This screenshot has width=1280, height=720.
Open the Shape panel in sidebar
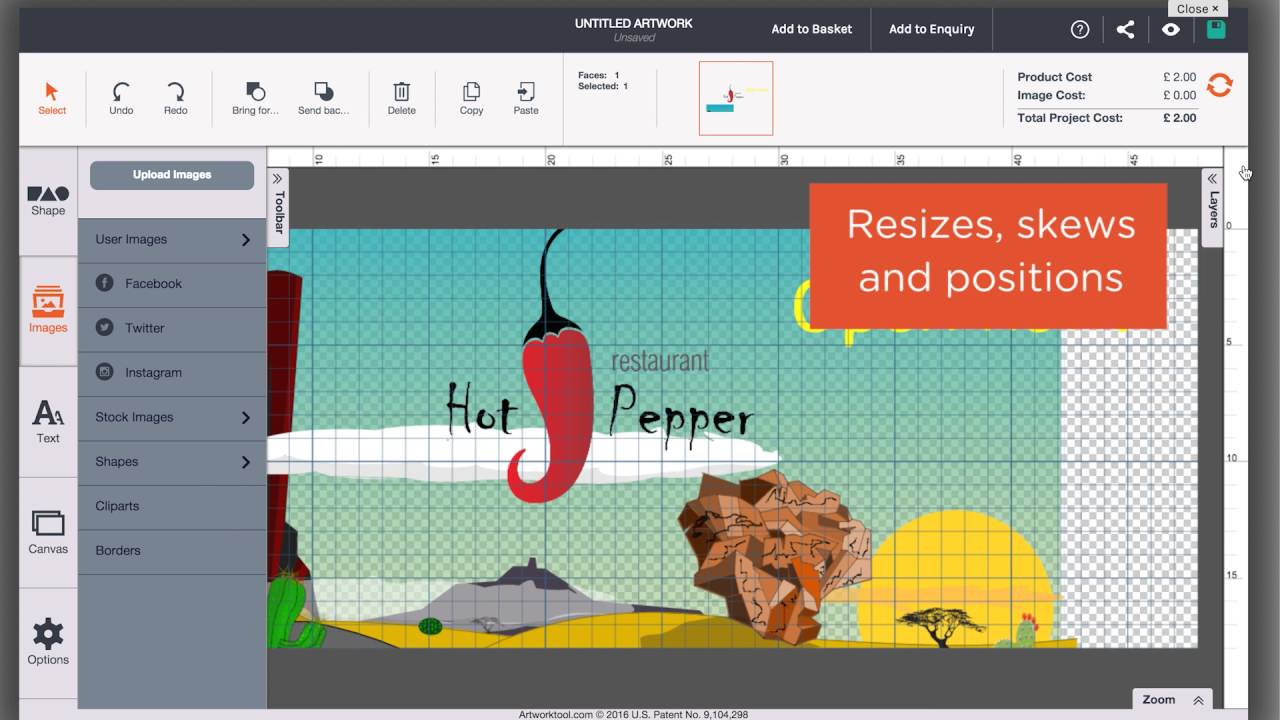click(x=48, y=200)
